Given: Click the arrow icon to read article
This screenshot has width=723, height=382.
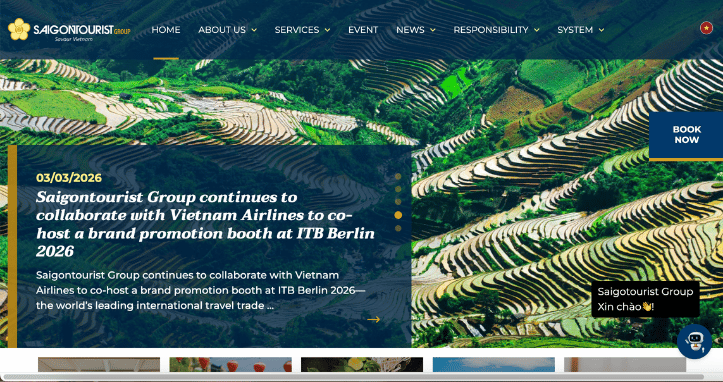Looking at the screenshot, I should coord(373,319).
